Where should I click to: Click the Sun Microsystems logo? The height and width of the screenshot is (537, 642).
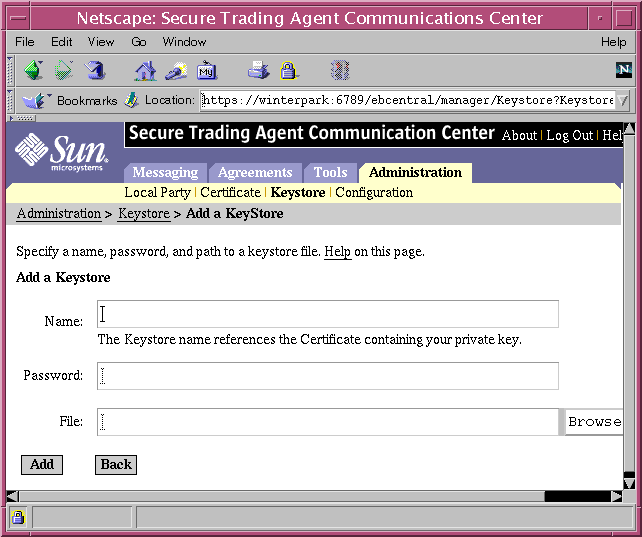click(62, 152)
